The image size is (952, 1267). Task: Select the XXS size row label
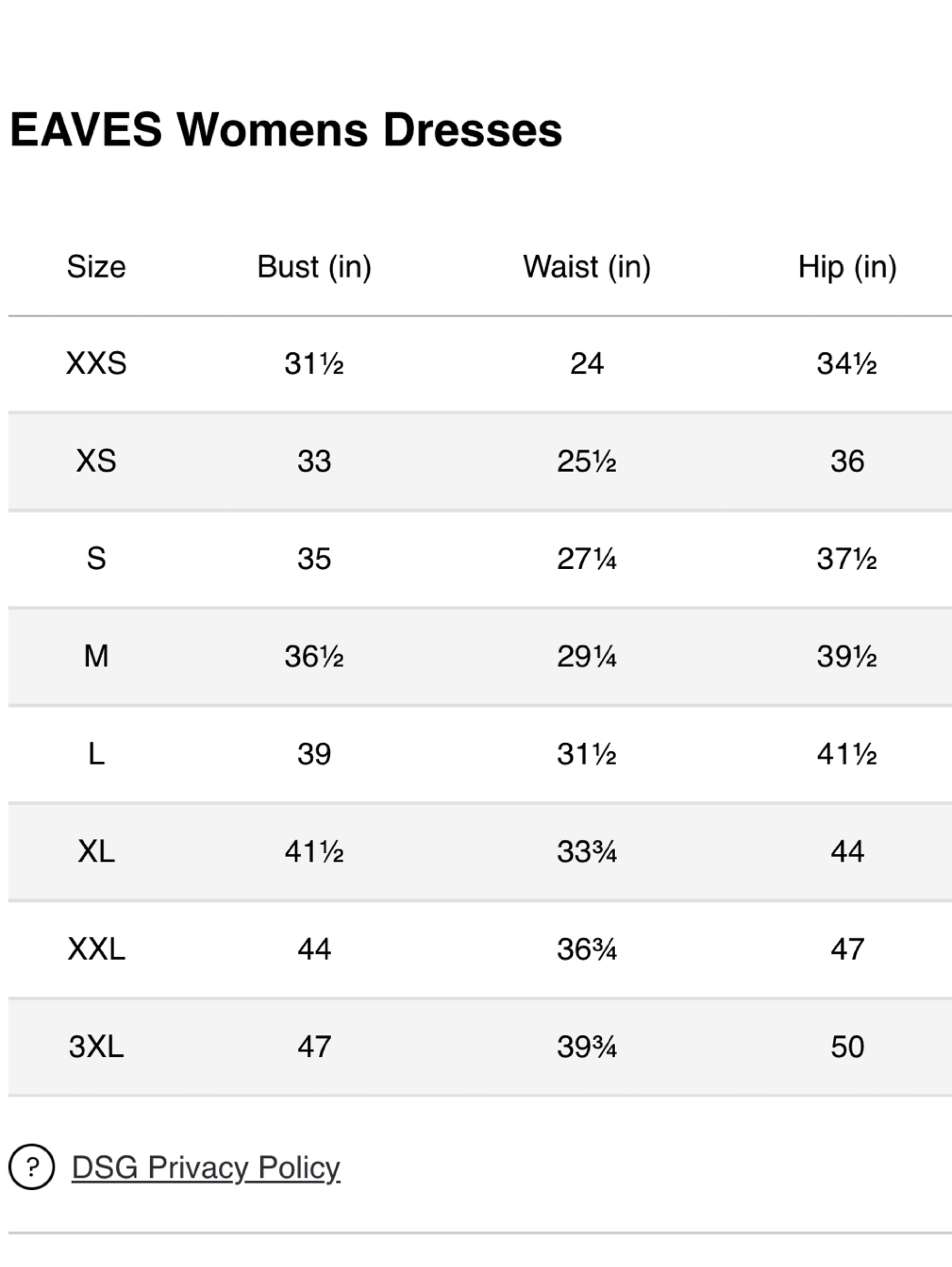click(96, 363)
